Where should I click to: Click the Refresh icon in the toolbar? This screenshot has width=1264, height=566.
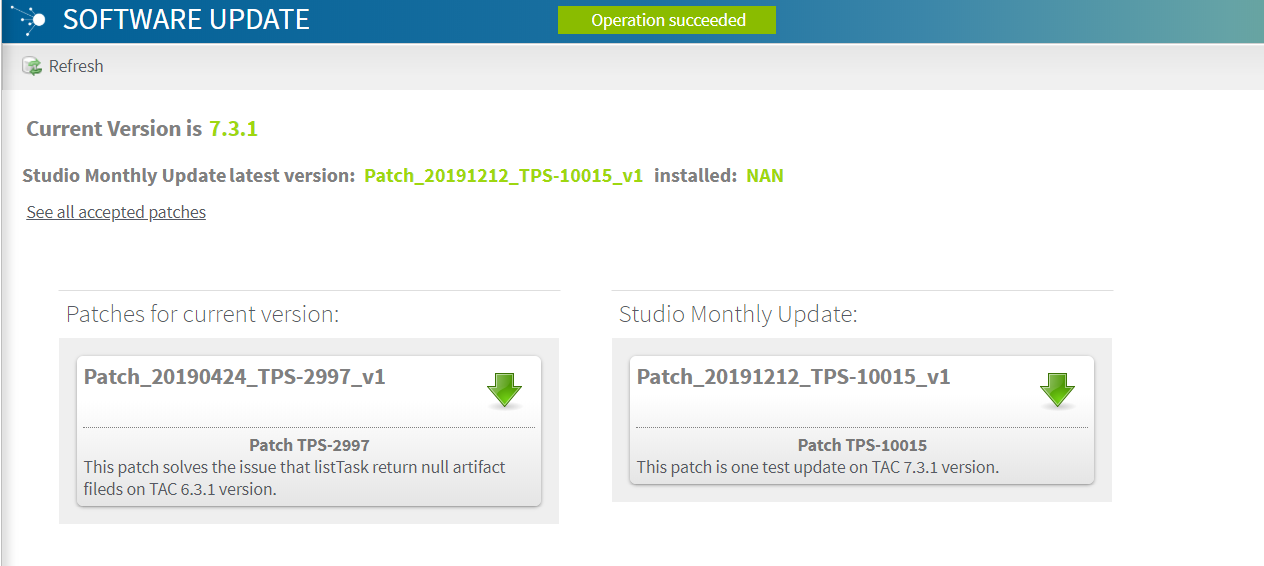[32, 66]
